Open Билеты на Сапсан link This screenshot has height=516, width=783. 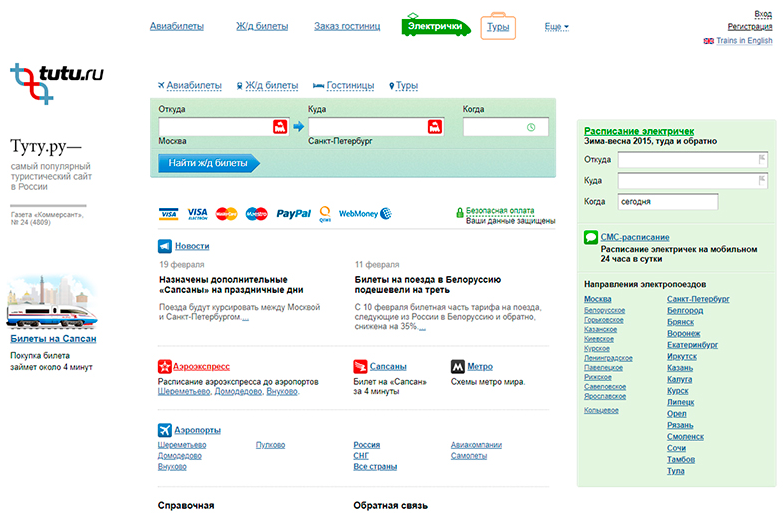point(53,339)
